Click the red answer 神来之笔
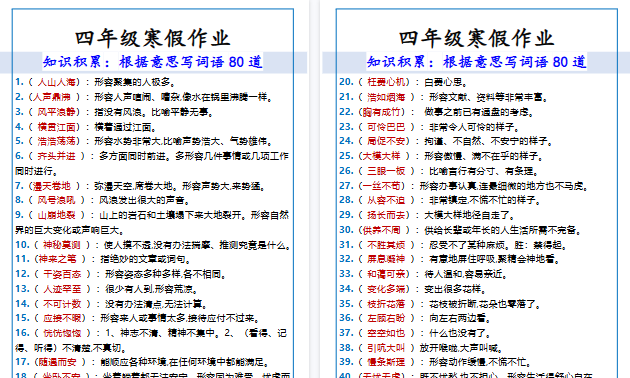The width and height of the screenshot is (630, 378). tap(57, 259)
